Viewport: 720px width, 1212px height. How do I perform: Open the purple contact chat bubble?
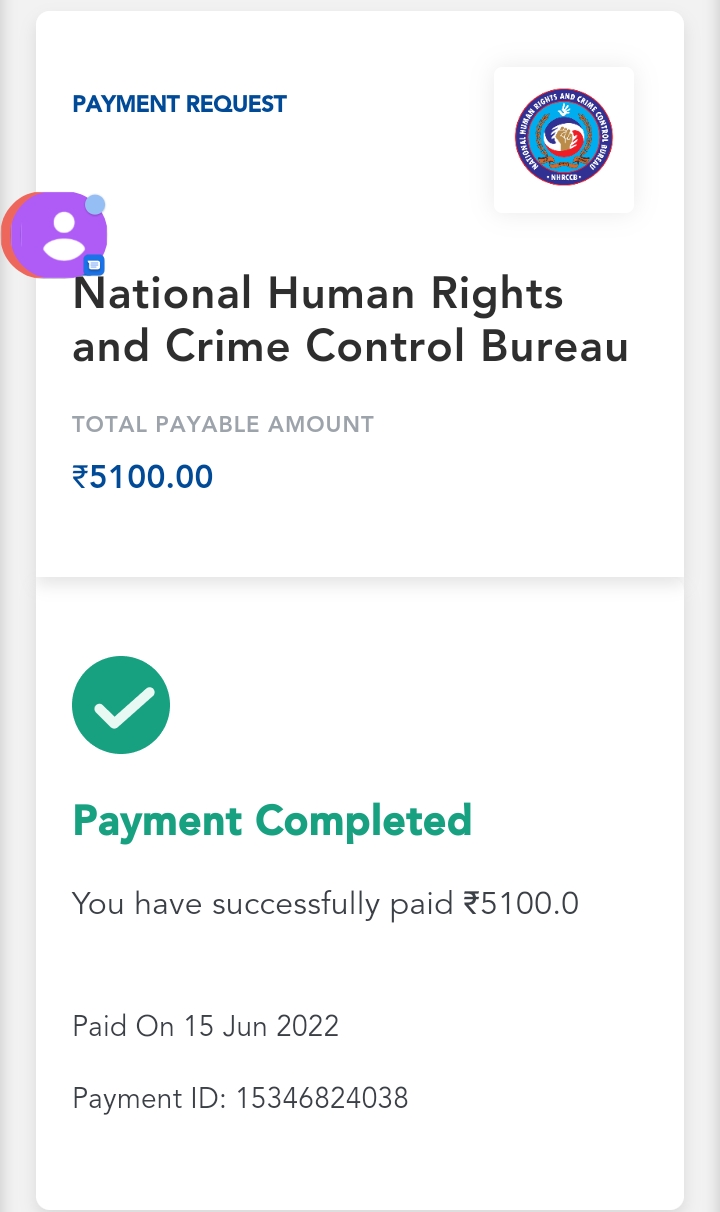click(x=64, y=235)
